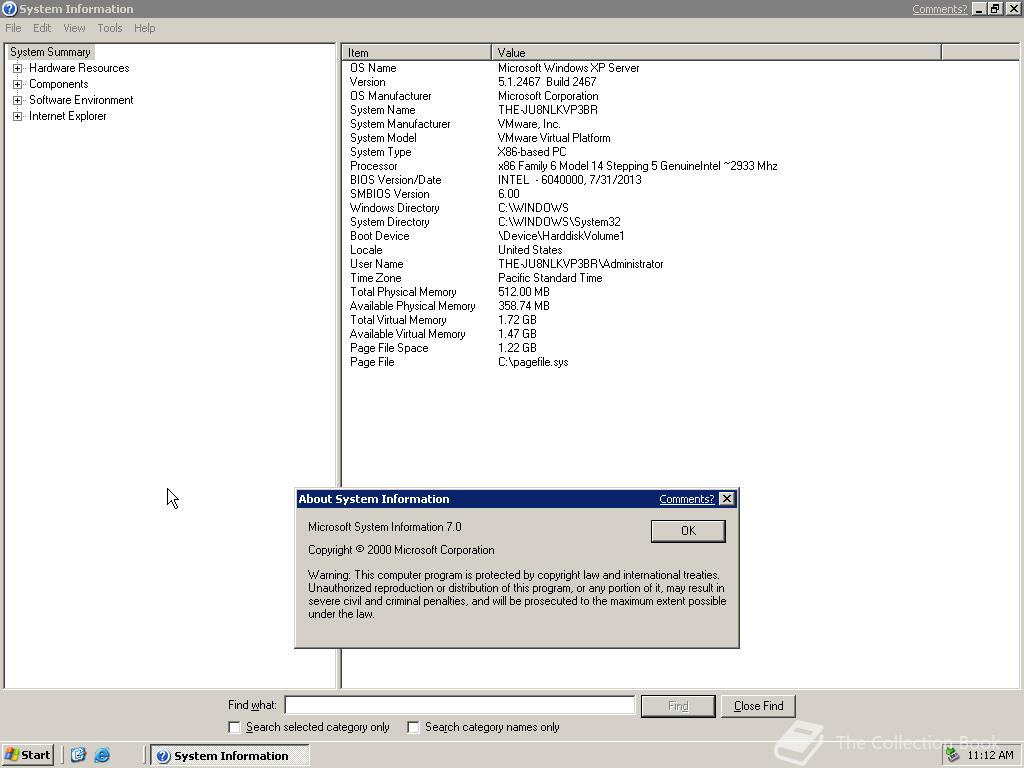Expand the Hardware Resources node
This screenshot has width=1024, height=768.
click(18, 68)
